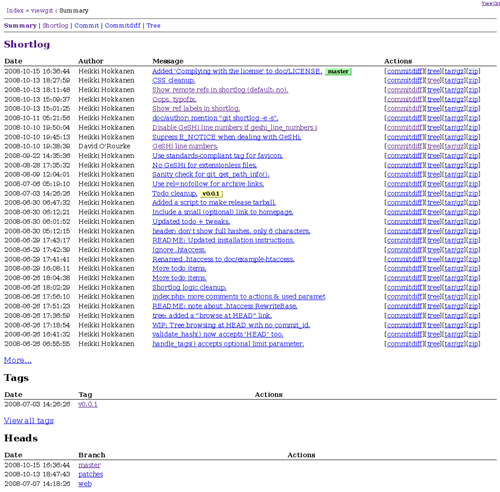500x492 pixels.
Task: Go to the Commit tab
Action: click(x=86, y=26)
